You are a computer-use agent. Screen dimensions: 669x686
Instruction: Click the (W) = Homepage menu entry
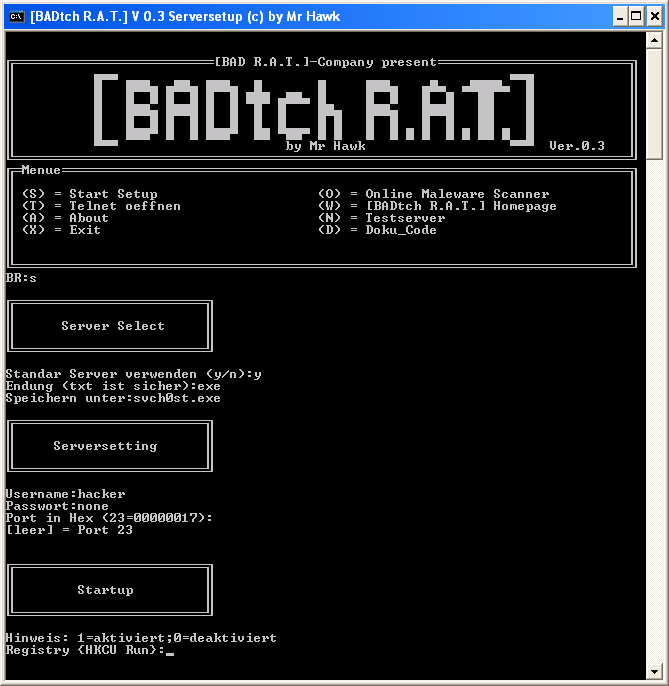point(437,206)
